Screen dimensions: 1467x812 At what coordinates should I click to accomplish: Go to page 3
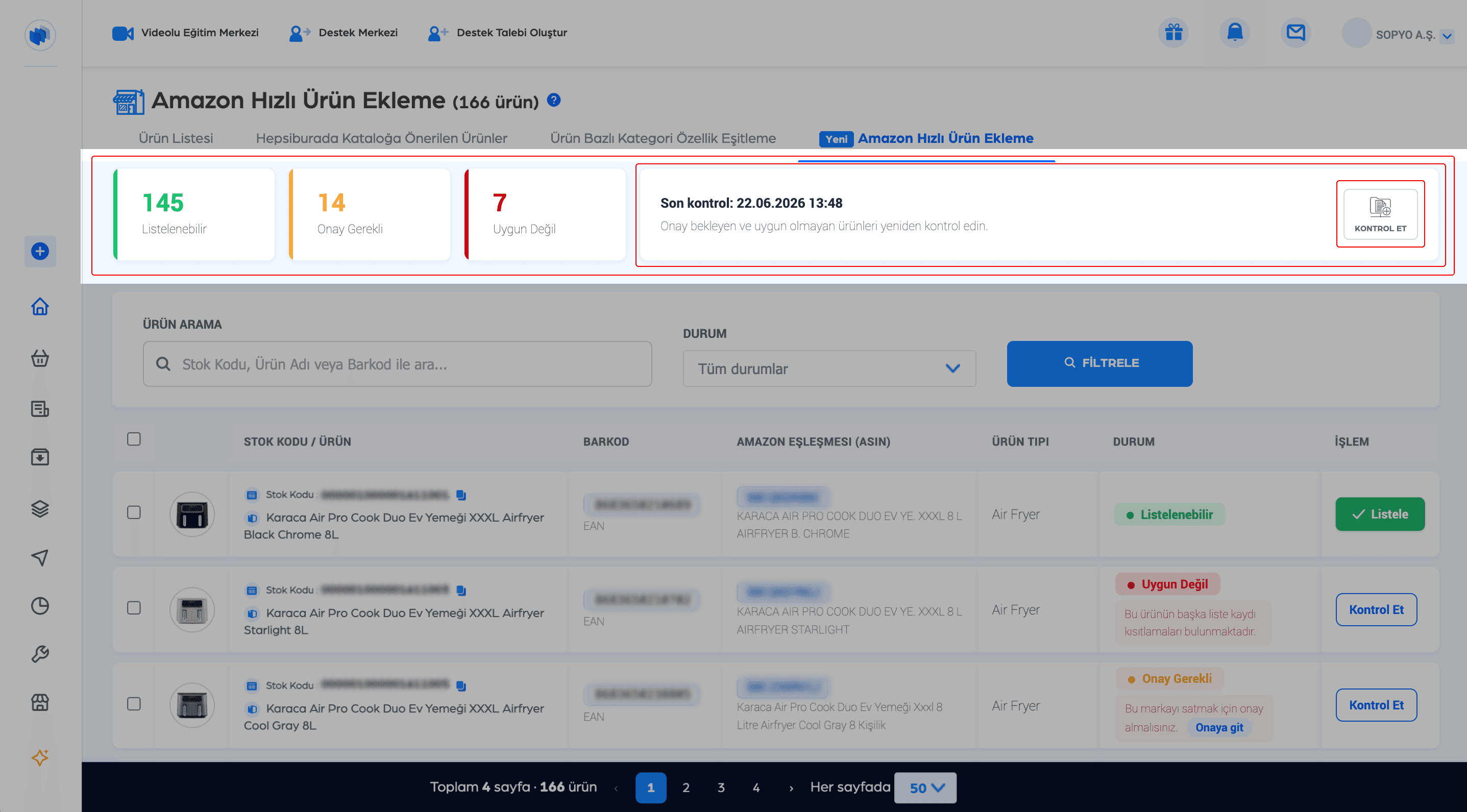click(720, 788)
